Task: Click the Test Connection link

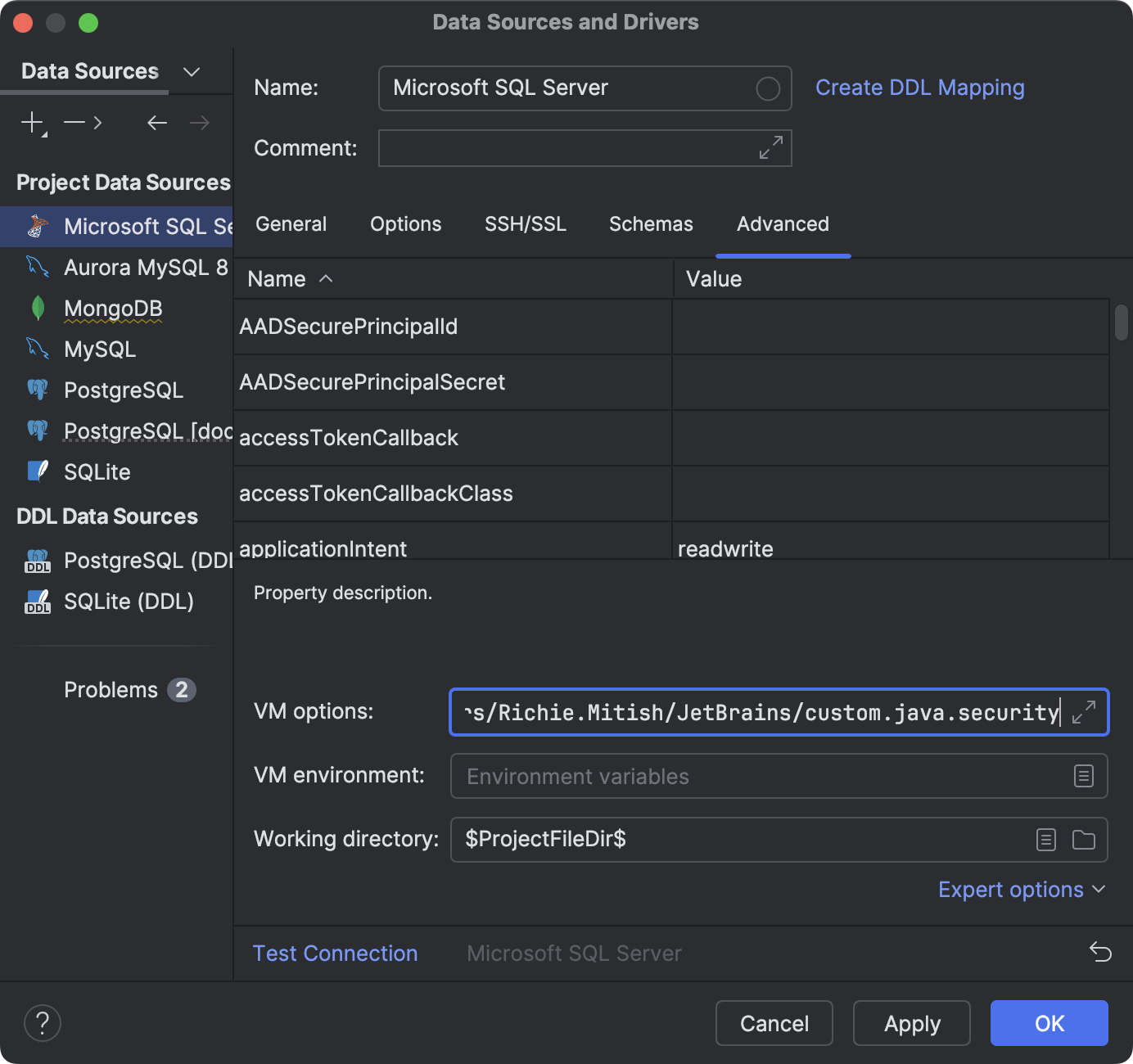Action: pyautogui.click(x=335, y=953)
